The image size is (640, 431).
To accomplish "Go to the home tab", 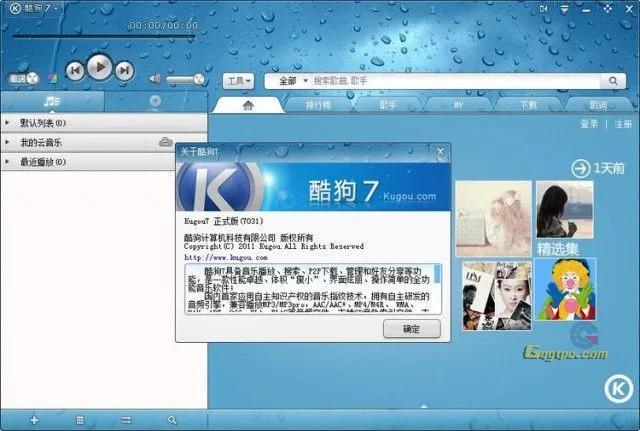I will coord(248,105).
